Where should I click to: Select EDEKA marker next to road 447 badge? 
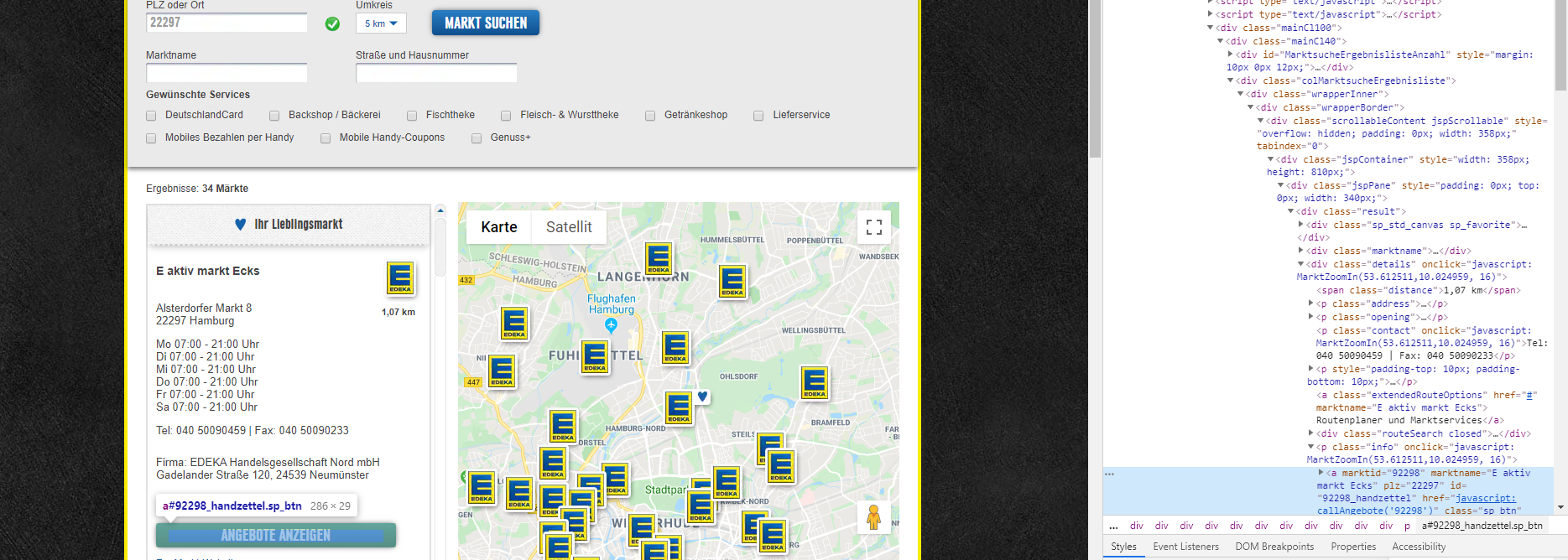click(502, 372)
